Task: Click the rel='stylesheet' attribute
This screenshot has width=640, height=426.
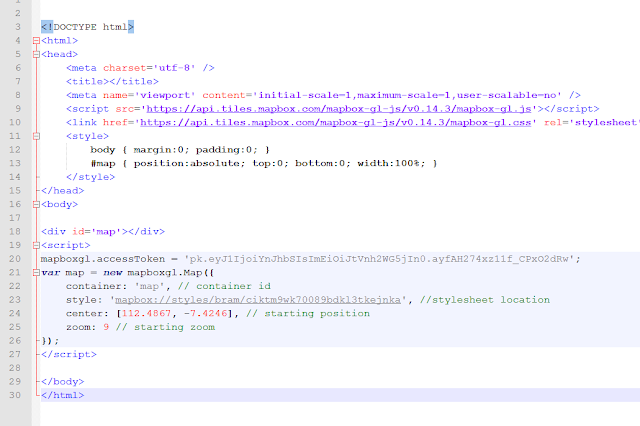Action: click(x=592, y=122)
